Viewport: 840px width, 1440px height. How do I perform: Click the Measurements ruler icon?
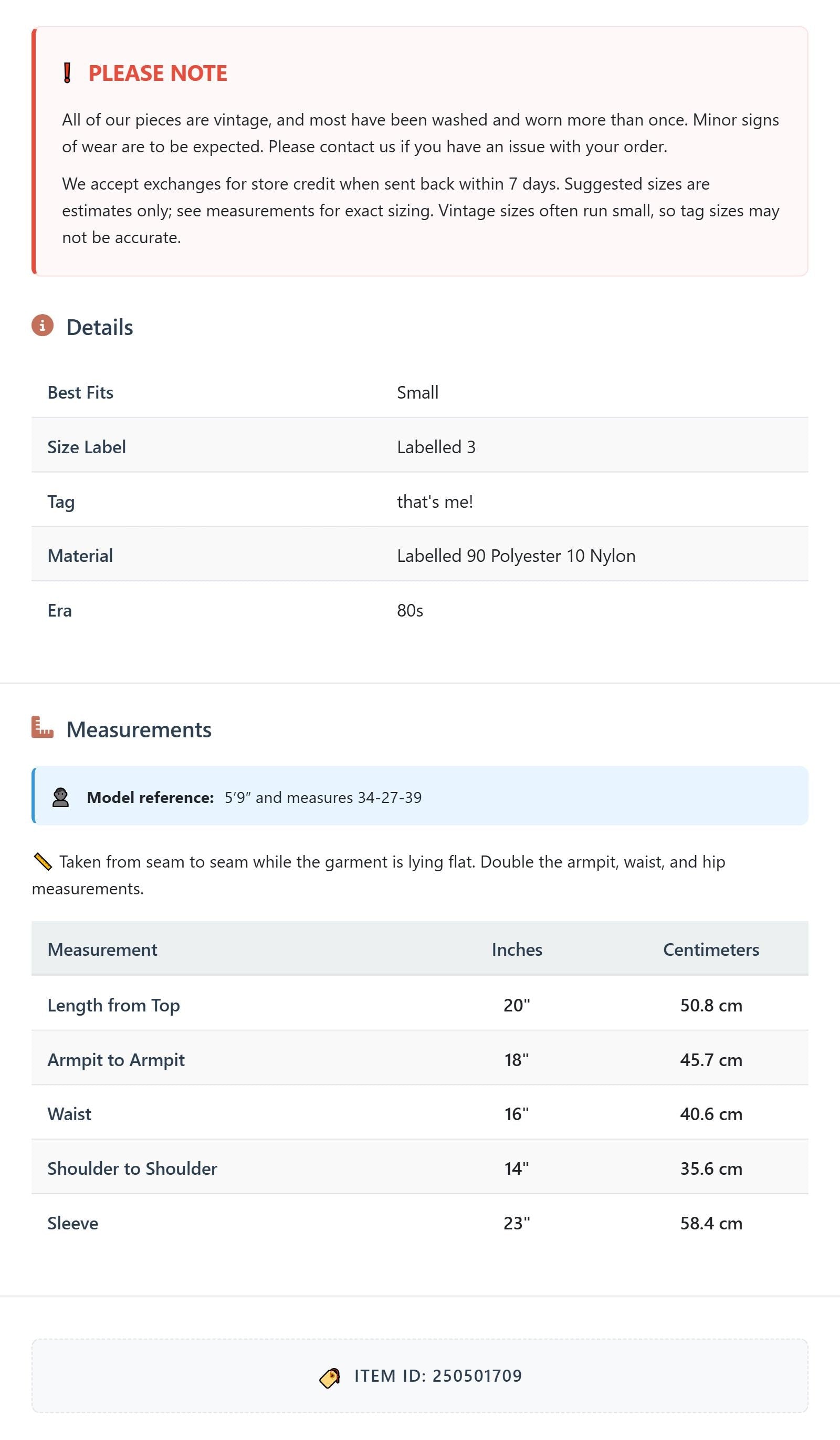tap(43, 727)
